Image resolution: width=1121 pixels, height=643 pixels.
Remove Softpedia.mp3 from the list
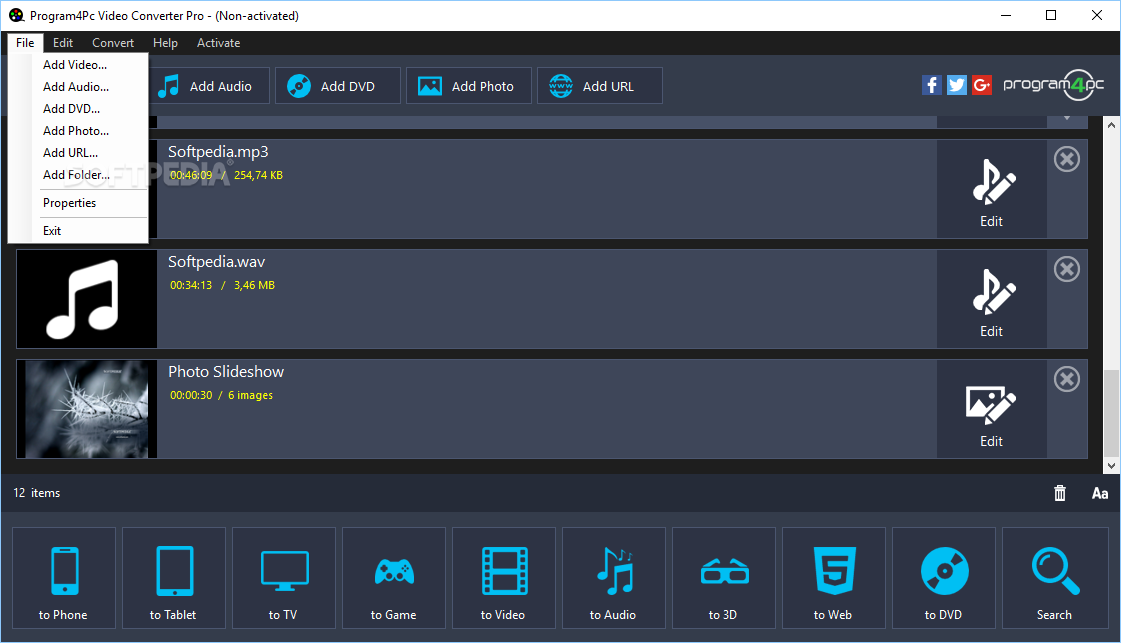pos(1067,159)
